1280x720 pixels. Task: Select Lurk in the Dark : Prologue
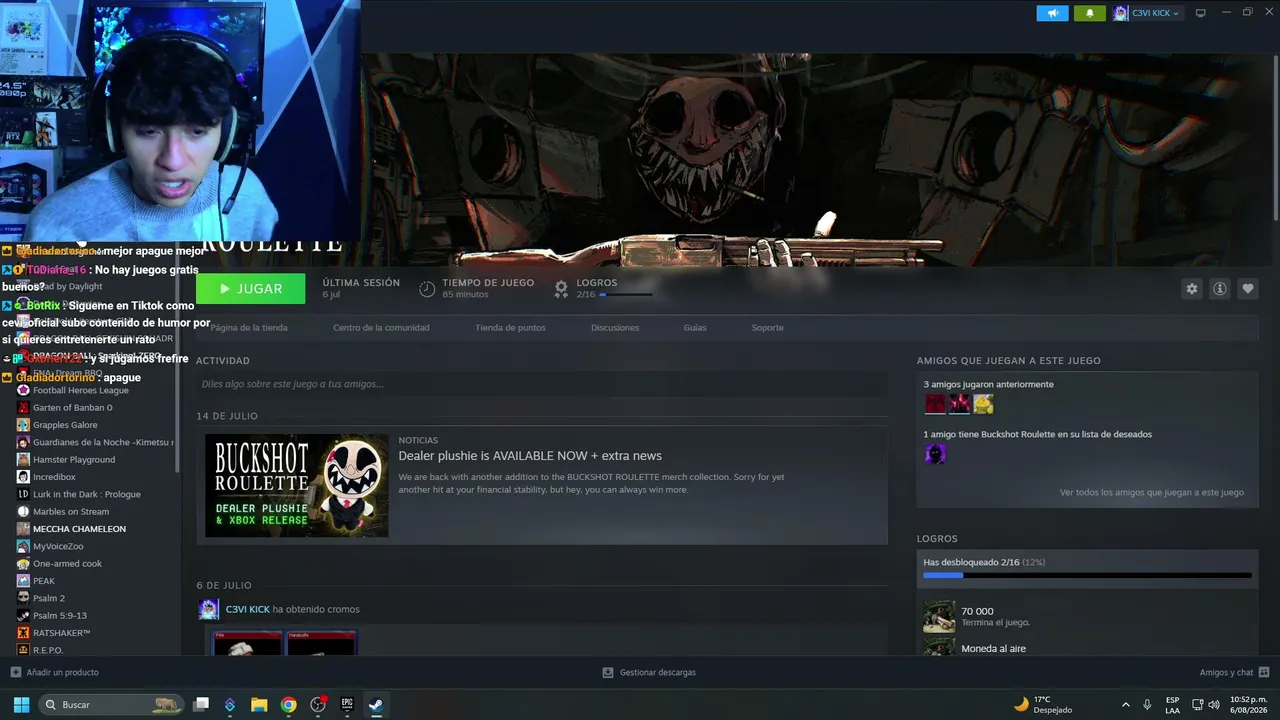pos(86,494)
